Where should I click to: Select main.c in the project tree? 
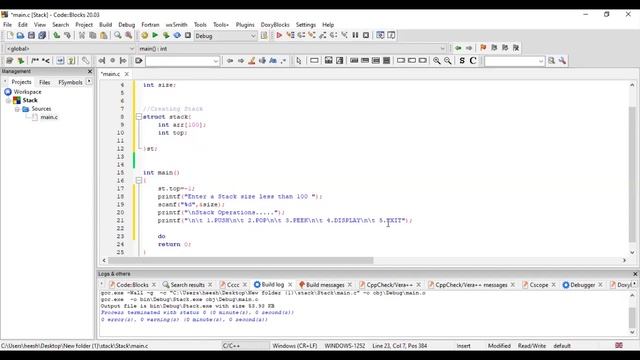point(49,117)
